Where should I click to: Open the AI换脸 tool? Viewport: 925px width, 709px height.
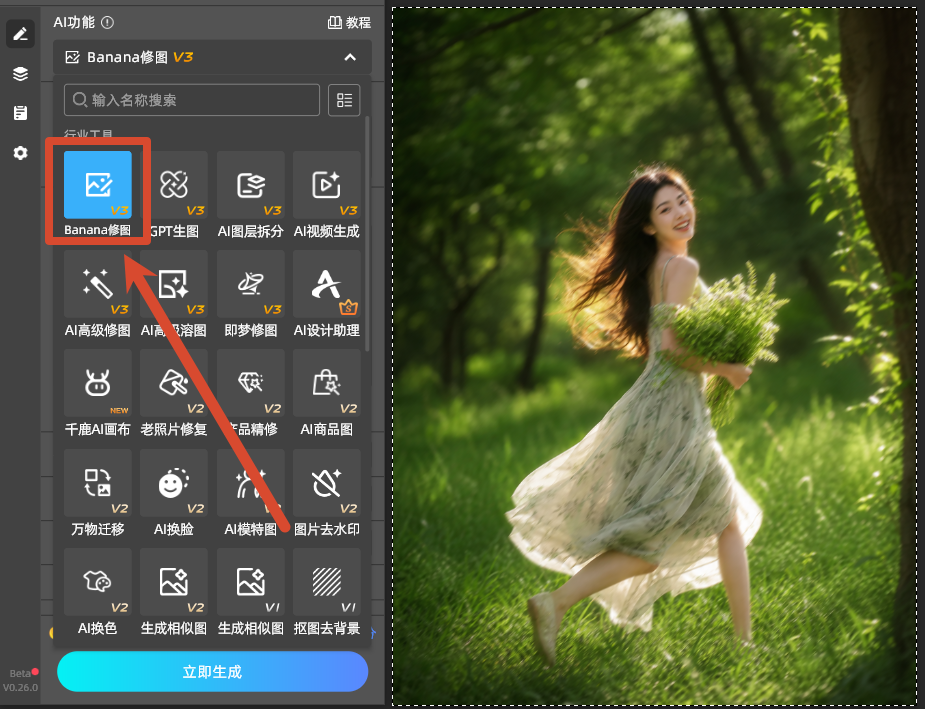[x=174, y=482]
